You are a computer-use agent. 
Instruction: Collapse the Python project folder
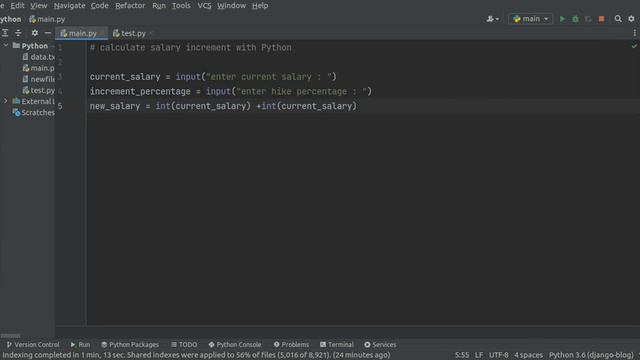point(6,45)
